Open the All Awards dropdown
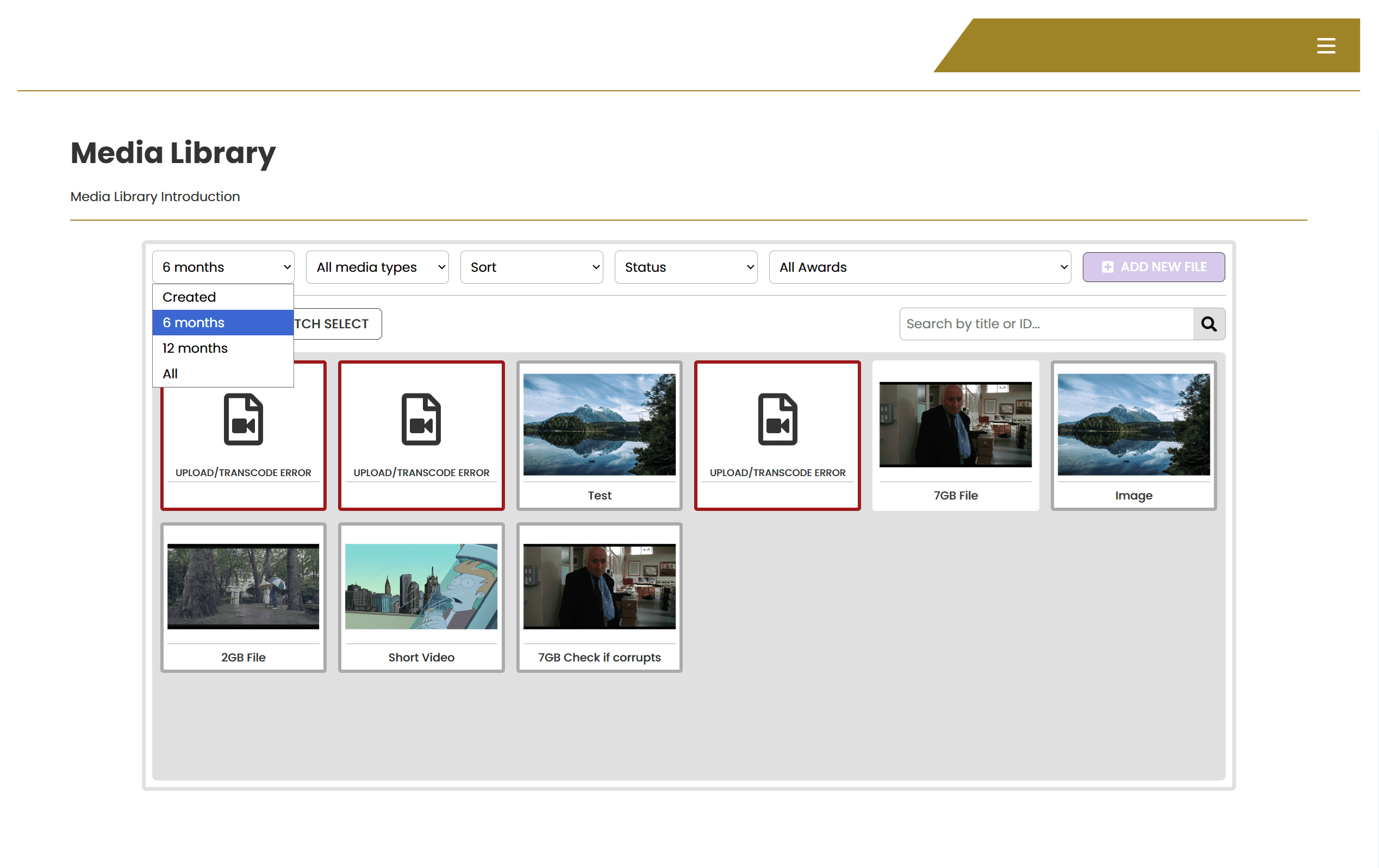This screenshot has width=1379, height=868. pyautogui.click(x=919, y=267)
